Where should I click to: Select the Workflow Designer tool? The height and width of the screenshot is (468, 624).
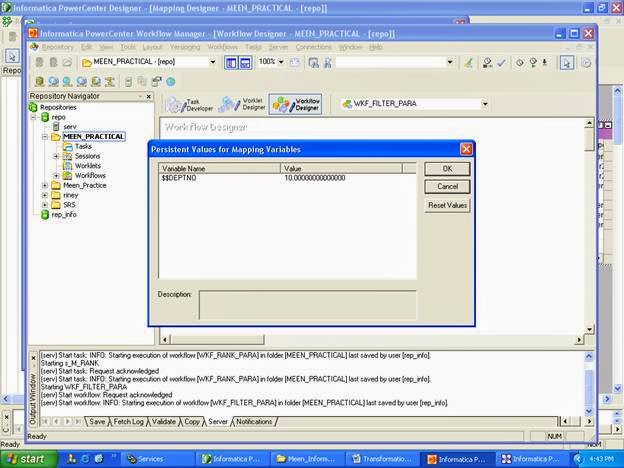point(296,104)
